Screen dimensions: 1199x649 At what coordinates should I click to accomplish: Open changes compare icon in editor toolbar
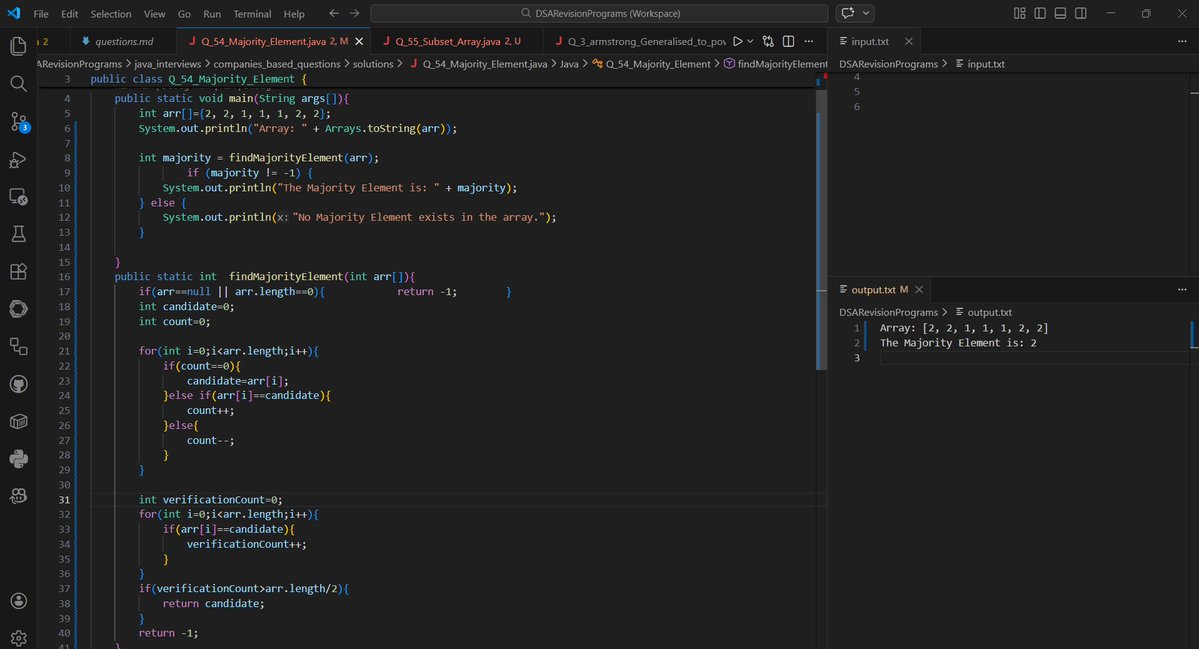pos(768,41)
